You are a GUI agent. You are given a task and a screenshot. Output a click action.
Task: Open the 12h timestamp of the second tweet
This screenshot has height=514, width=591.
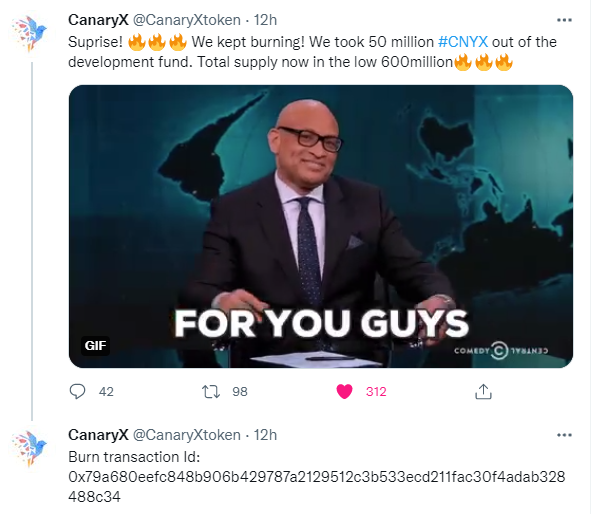pyautogui.click(x=265, y=435)
